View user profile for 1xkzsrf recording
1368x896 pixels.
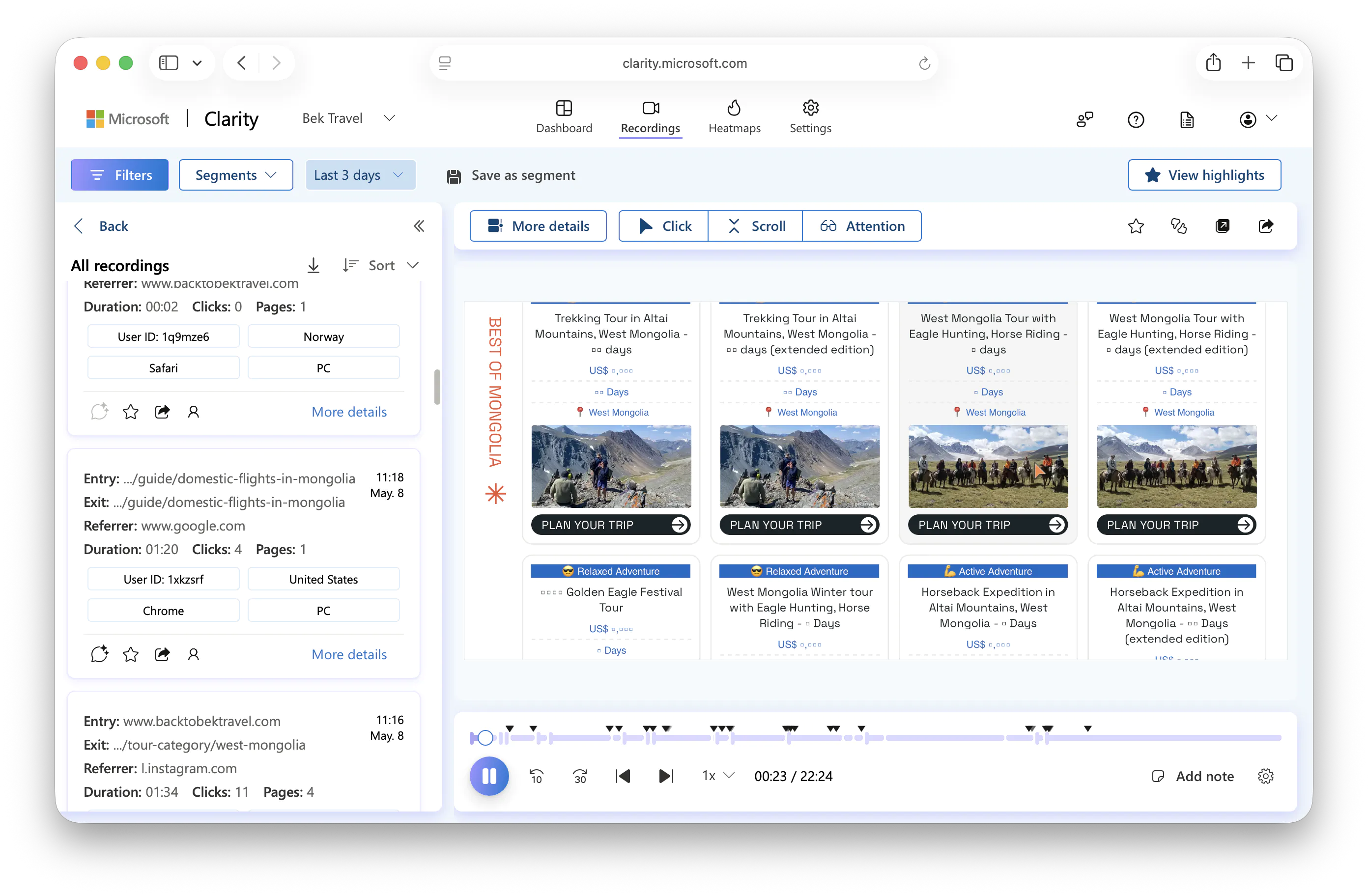[x=193, y=654]
